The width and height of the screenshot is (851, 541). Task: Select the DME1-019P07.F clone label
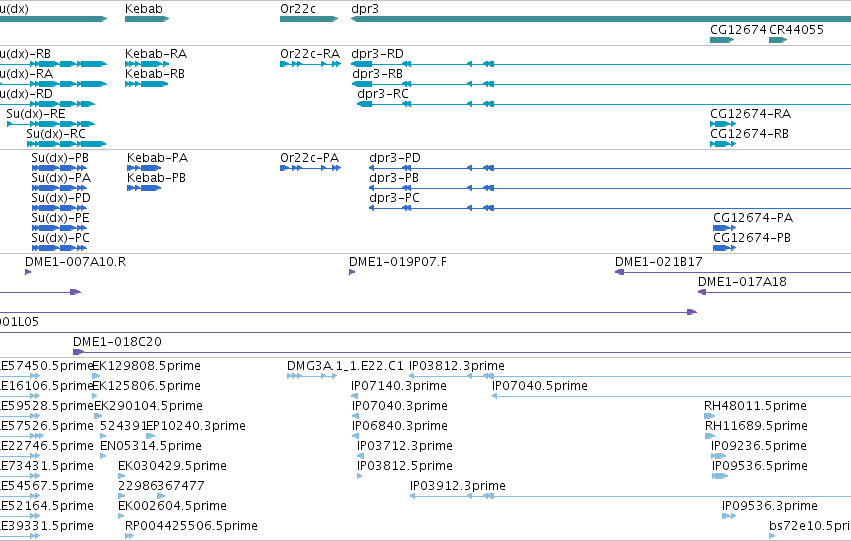(398, 262)
